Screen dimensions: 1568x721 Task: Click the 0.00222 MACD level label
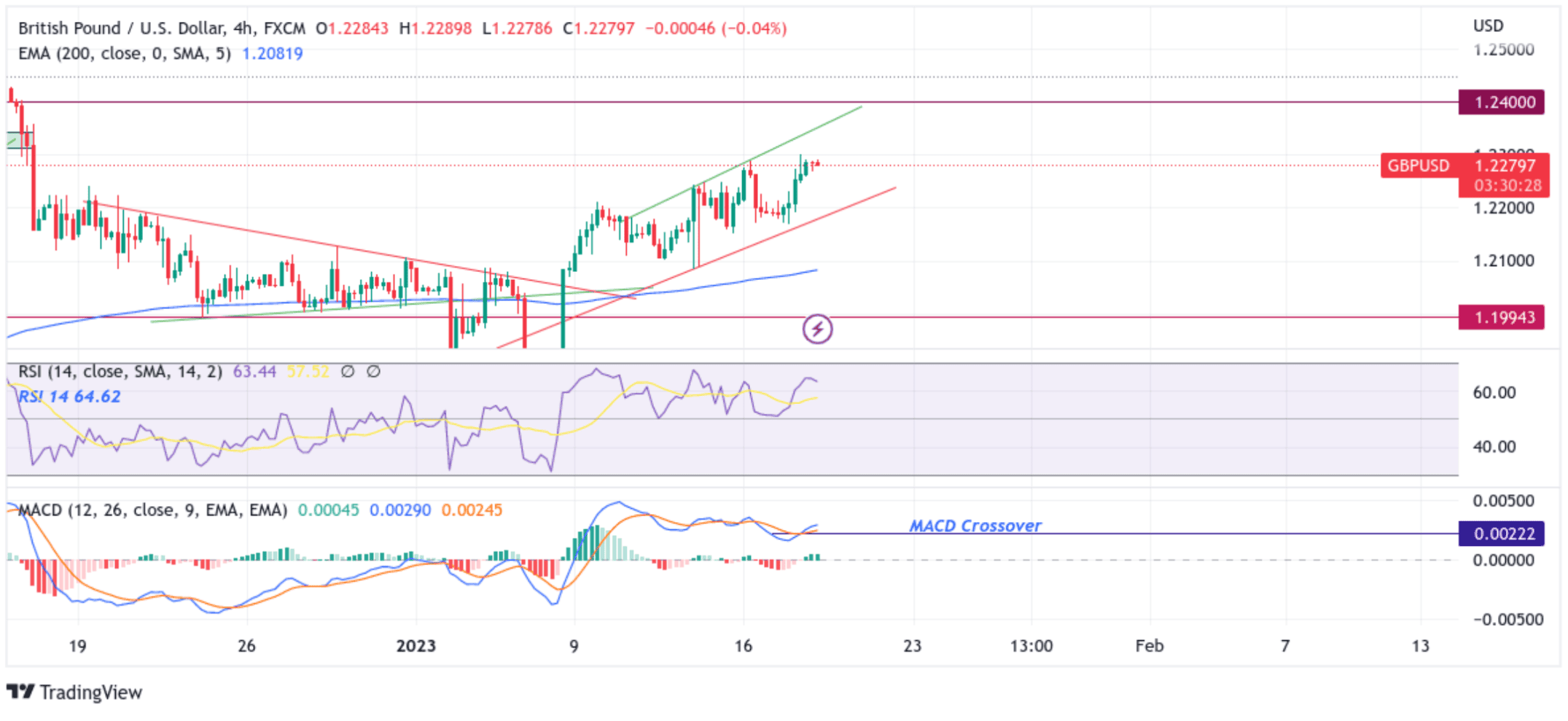point(1502,534)
